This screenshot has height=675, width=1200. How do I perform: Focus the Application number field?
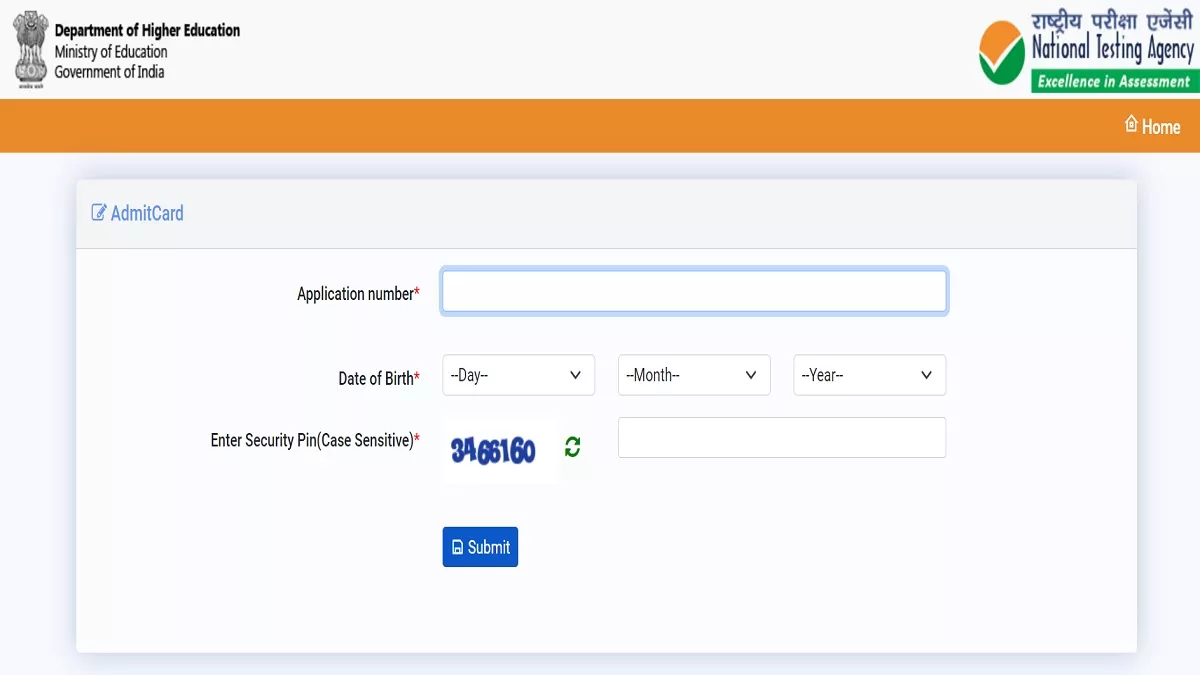[x=694, y=292]
